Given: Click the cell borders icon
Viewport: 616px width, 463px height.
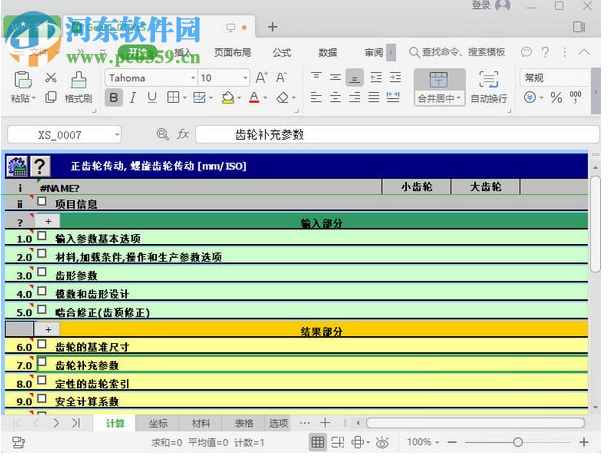Looking at the screenshot, I should (173, 97).
